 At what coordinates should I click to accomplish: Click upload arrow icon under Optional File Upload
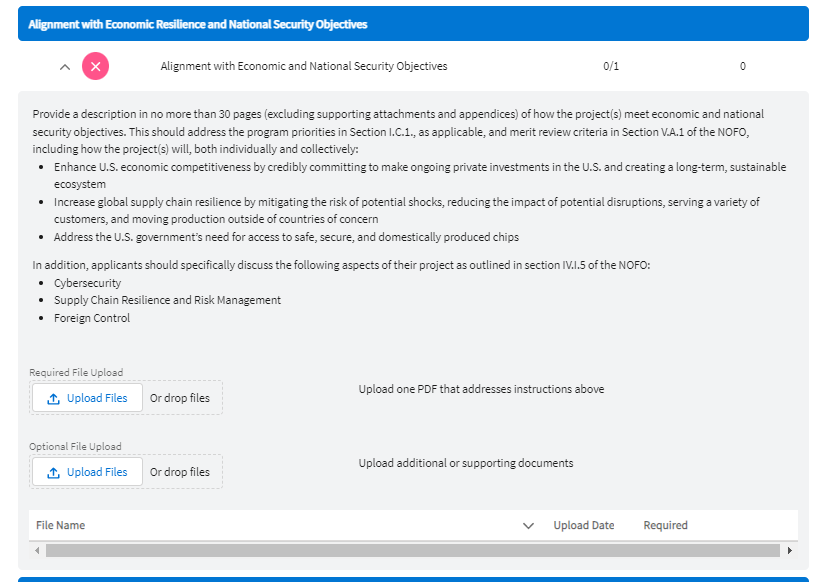pyautogui.click(x=54, y=472)
